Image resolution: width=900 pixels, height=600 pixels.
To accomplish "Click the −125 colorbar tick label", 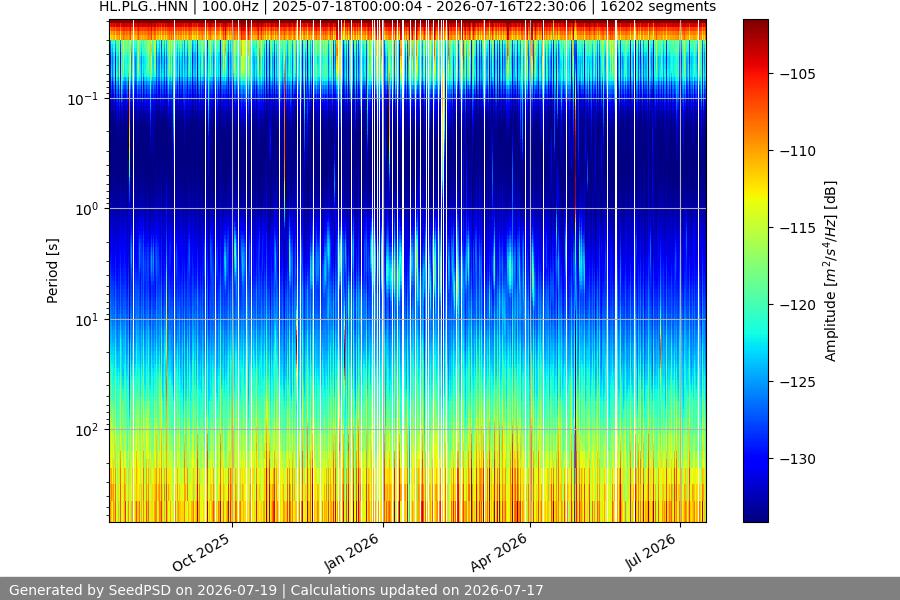I will (x=798, y=382).
